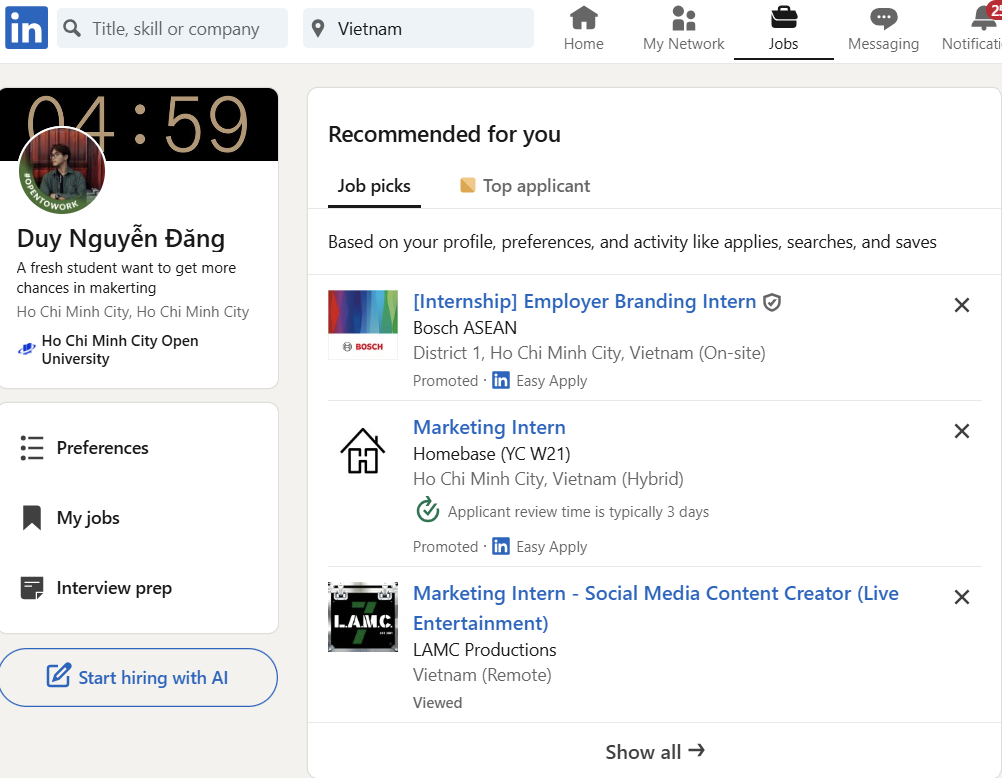Screen dimensions: 1002x778
Task: Click the LAMC Productions company name
Action: 484,650
